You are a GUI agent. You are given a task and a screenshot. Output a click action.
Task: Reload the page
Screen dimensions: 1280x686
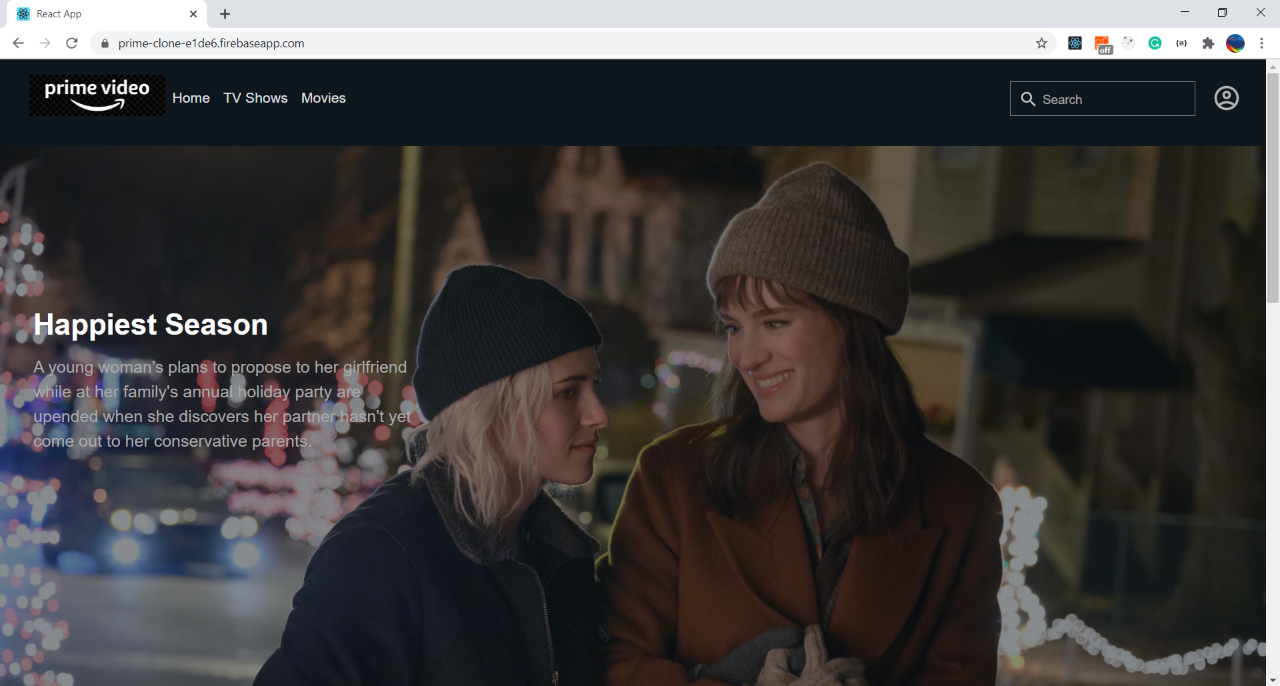72,43
